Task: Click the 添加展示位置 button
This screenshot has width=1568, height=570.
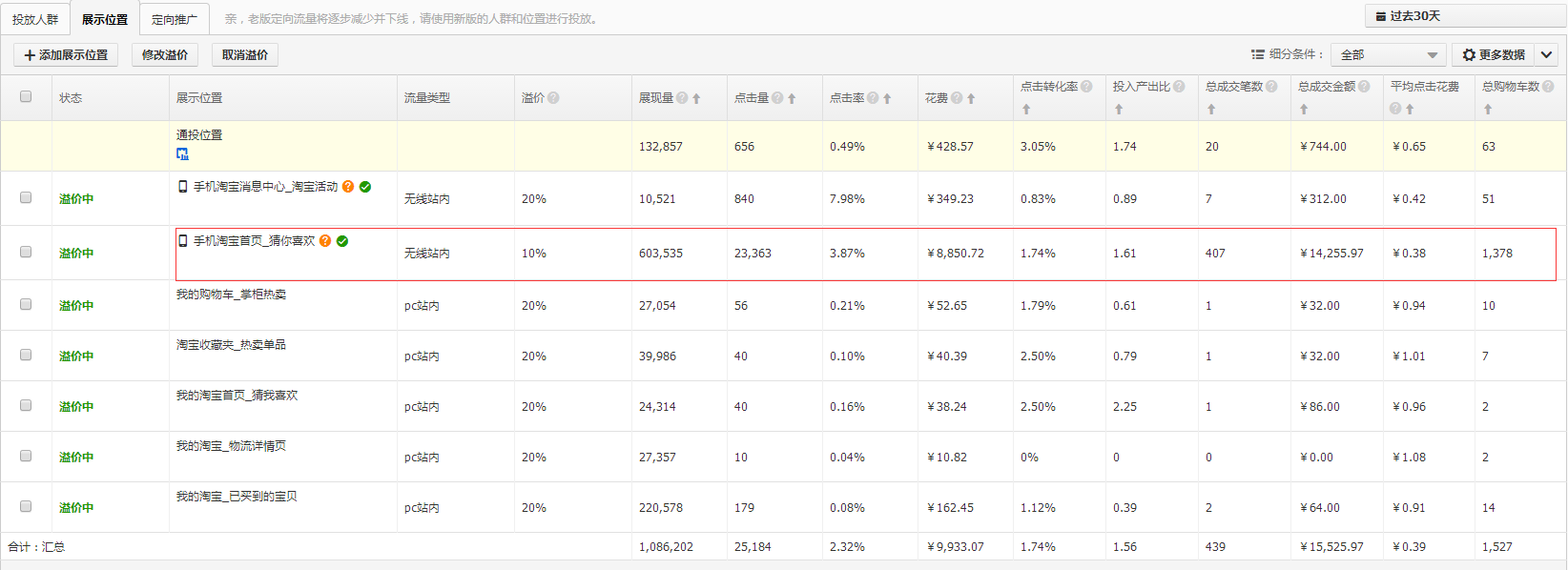Action: (x=66, y=55)
